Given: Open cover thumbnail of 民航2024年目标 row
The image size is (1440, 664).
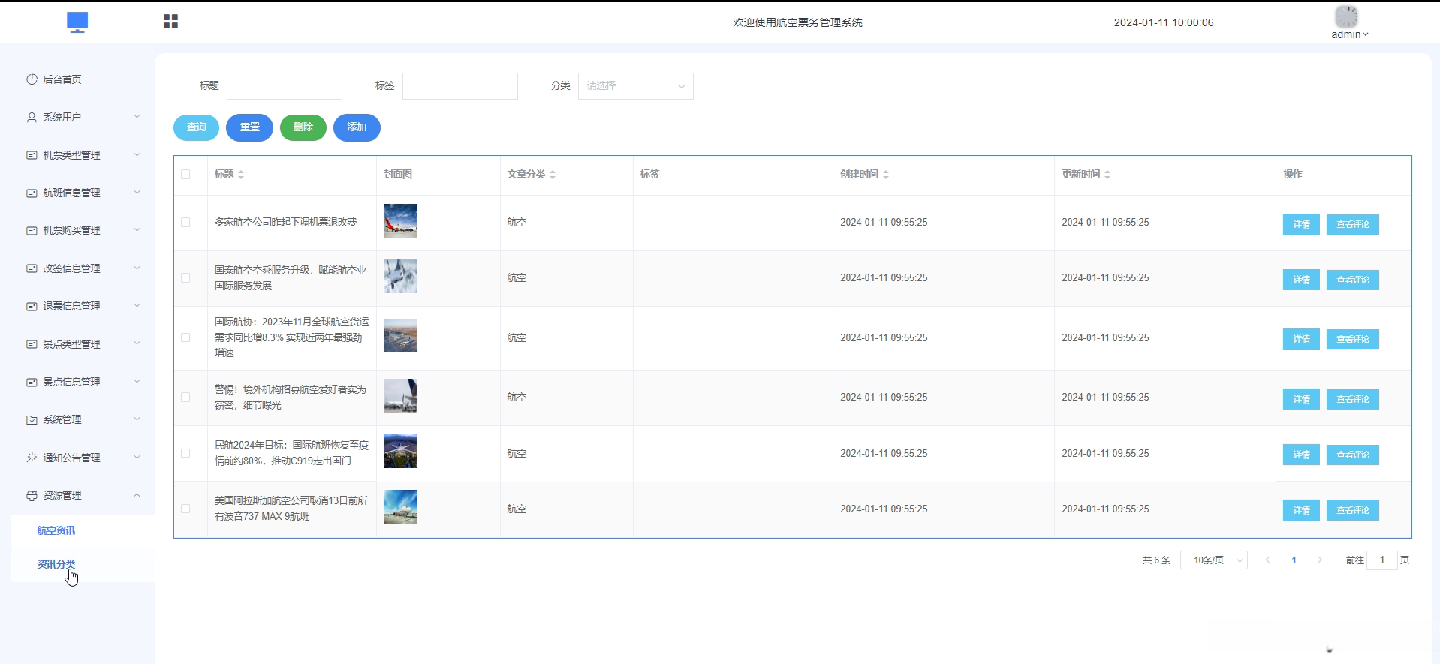Looking at the screenshot, I should pyautogui.click(x=400, y=451).
